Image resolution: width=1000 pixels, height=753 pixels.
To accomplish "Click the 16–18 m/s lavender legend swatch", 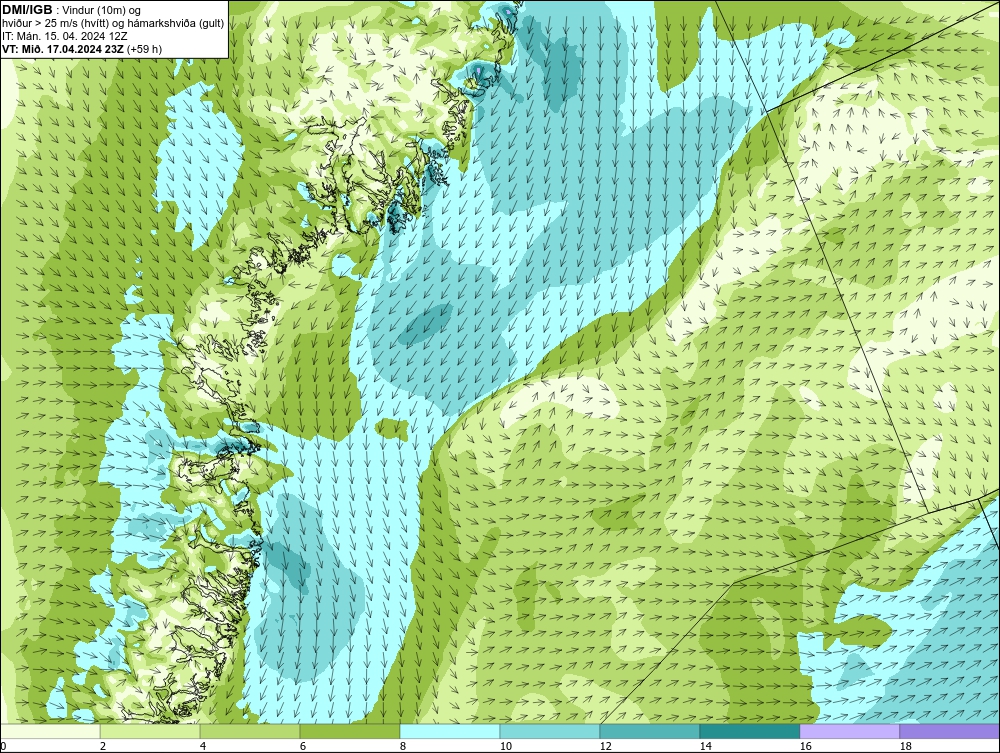I will (849, 731).
